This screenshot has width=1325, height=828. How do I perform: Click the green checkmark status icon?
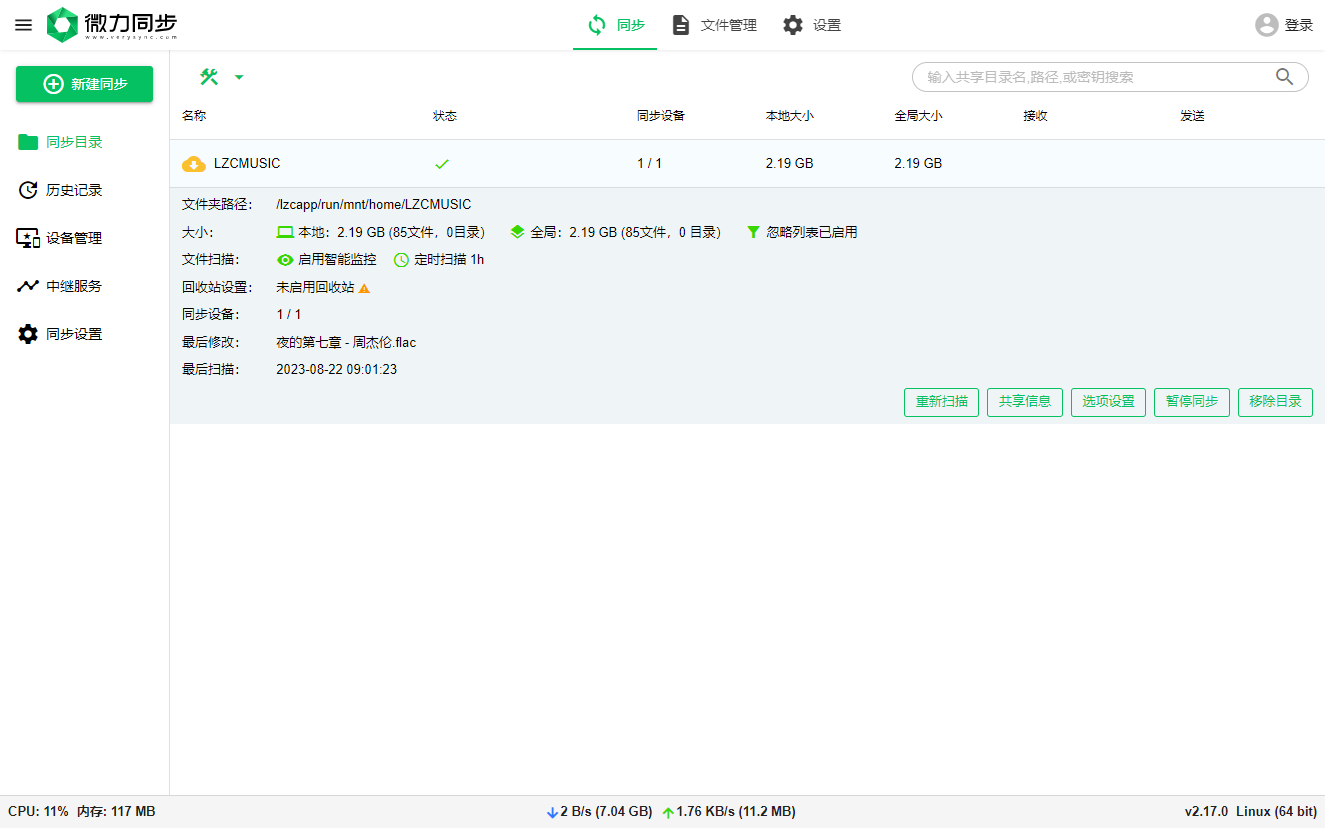[442, 163]
